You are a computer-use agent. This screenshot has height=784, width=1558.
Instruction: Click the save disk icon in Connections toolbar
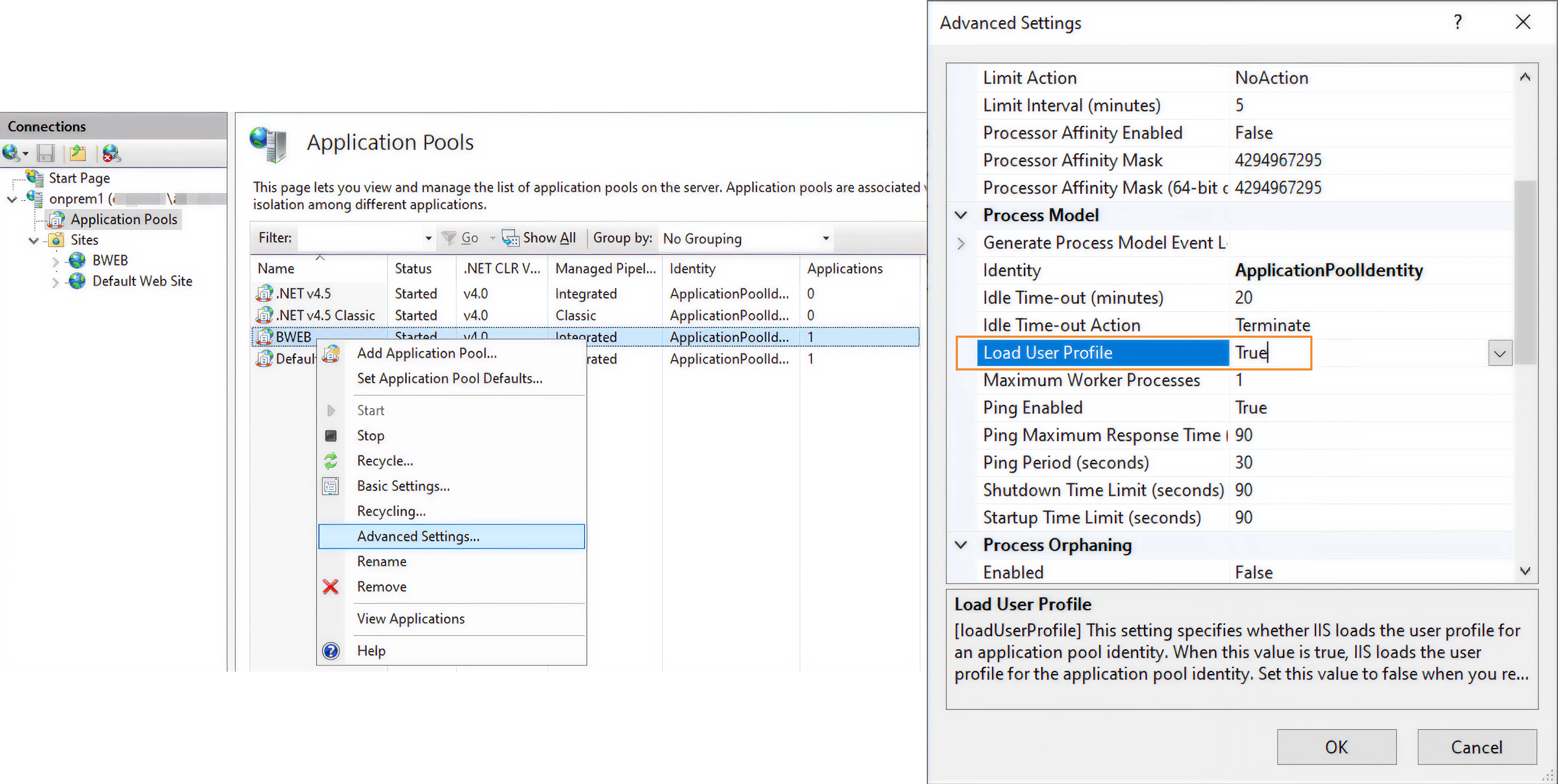45,153
